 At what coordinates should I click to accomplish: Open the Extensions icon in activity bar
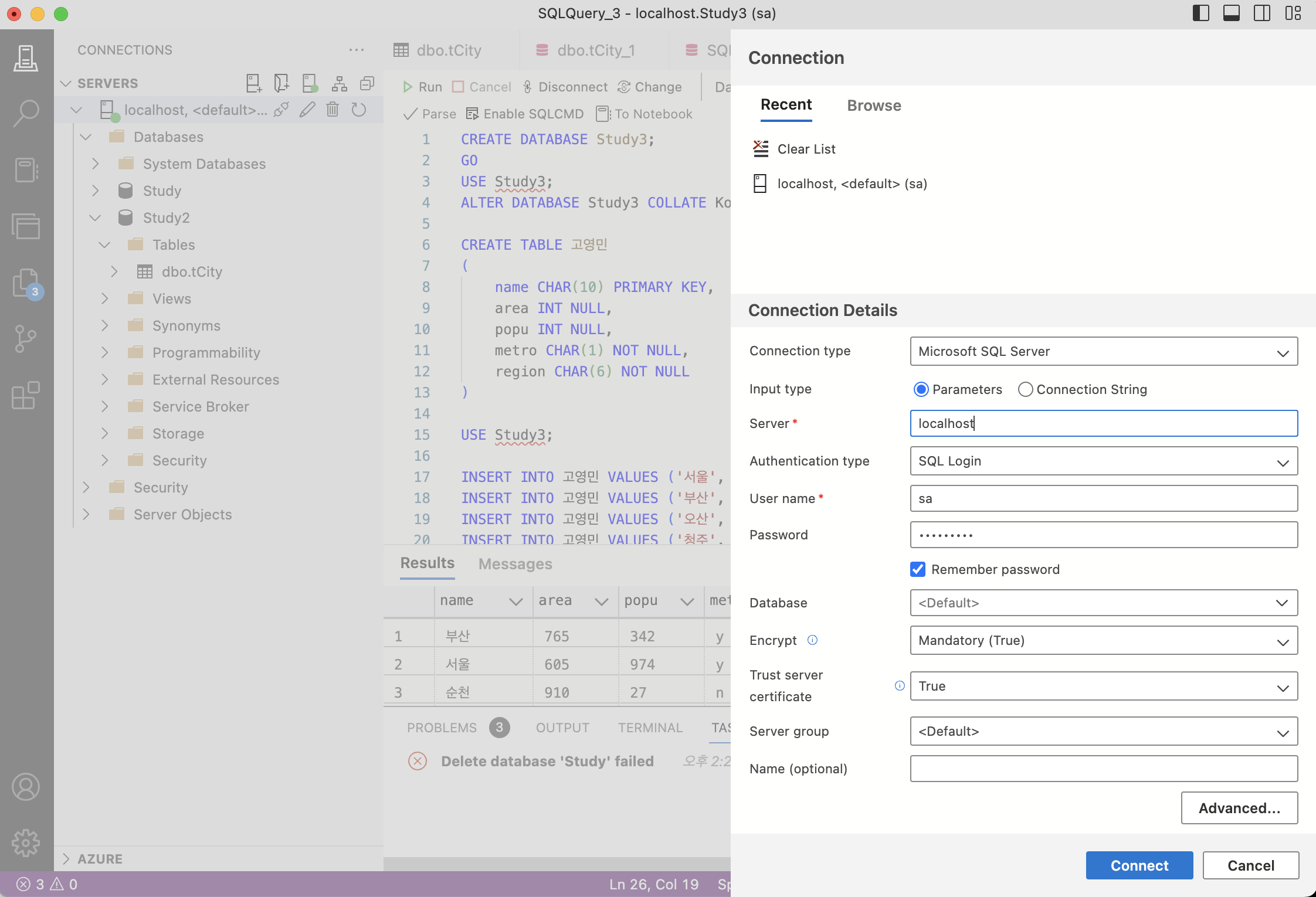[x=26, y=395]
